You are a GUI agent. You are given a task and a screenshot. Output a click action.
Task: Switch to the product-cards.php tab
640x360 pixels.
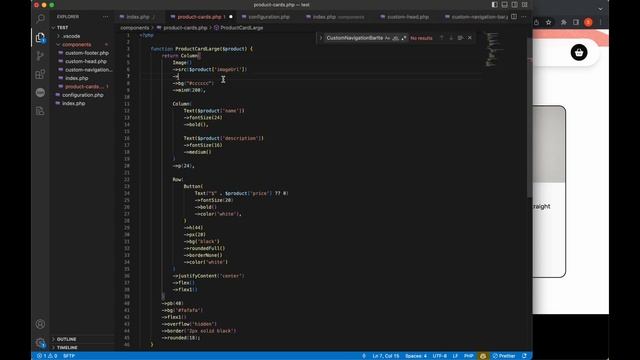click(x=200, y=17)
